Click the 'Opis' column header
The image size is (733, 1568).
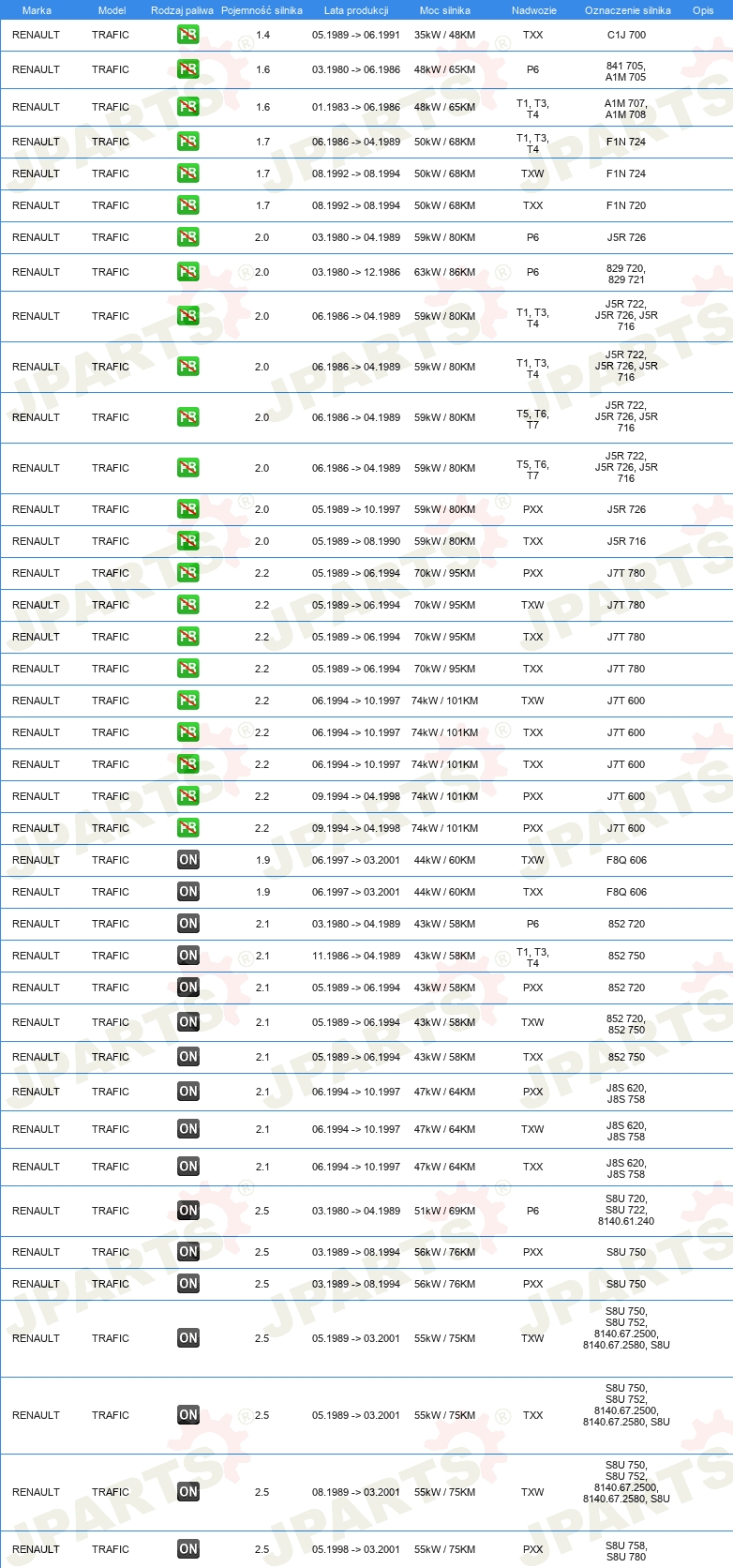pos(703,10)
